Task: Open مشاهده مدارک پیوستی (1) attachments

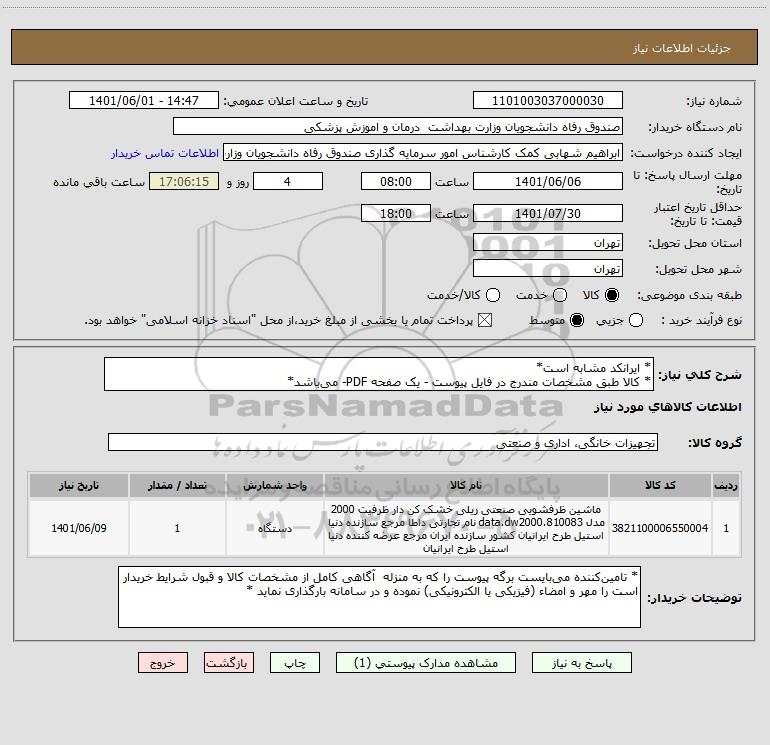Action: (426, 663)
